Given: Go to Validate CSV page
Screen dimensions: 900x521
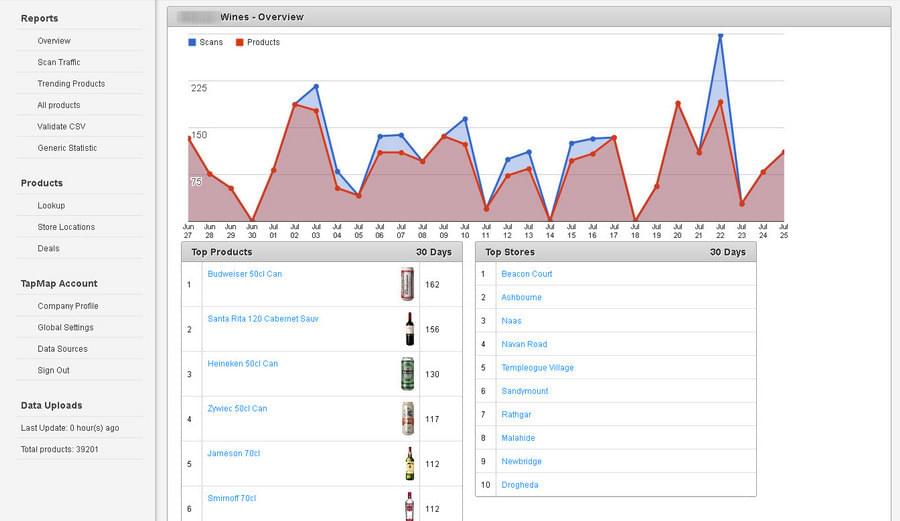Looking at the screenshot, I should pyautogui.click(x=61, y=126).
